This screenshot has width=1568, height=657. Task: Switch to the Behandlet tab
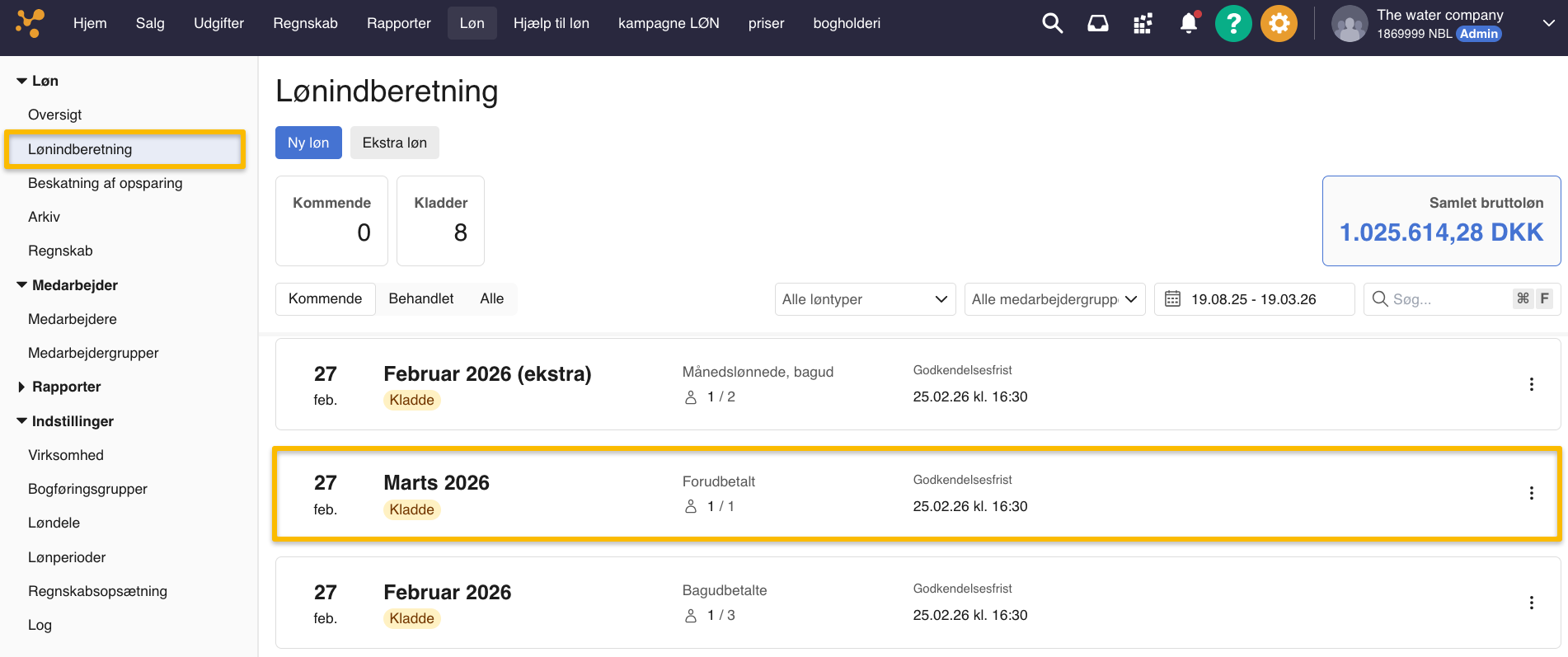[420, 298]
